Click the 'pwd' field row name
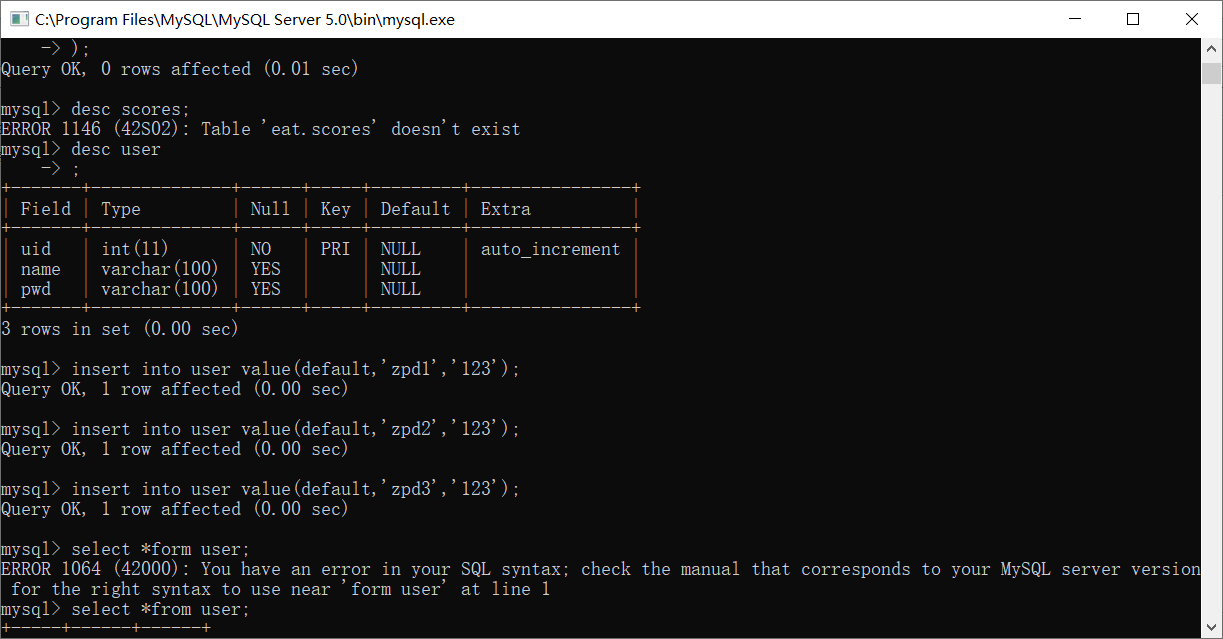Image resolution: width=1223 pixels, height=639 pixels. pos(36,289)
